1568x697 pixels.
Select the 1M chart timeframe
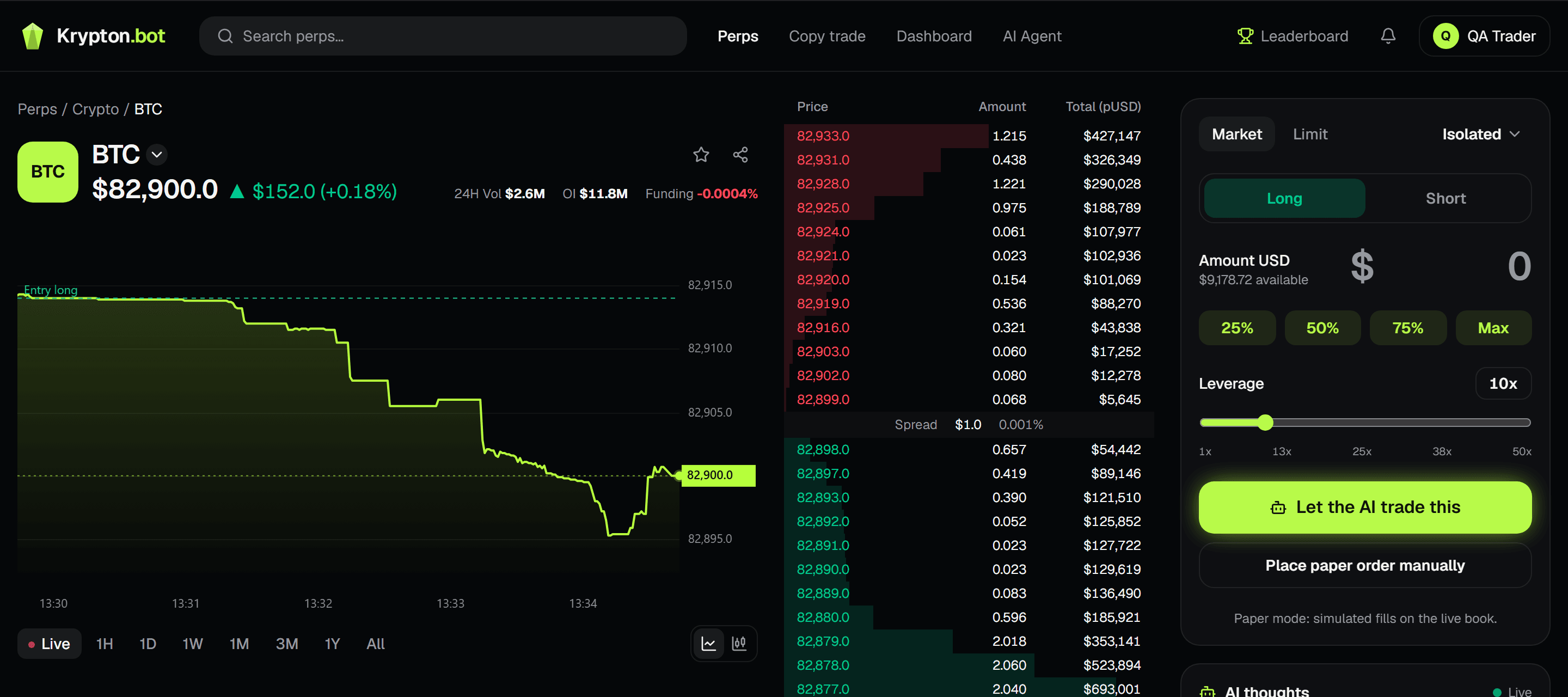click(239, 644)
